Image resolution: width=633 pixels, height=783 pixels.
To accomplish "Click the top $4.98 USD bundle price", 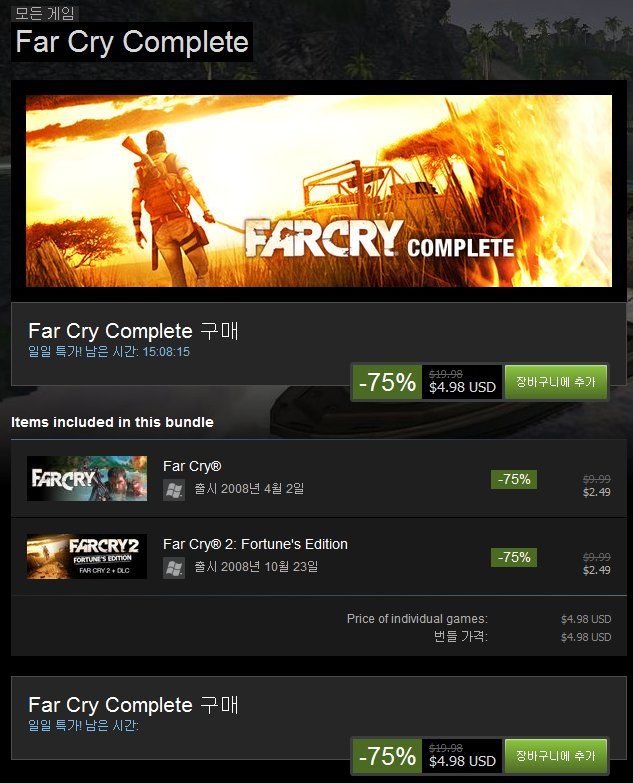I will (462, 388).
